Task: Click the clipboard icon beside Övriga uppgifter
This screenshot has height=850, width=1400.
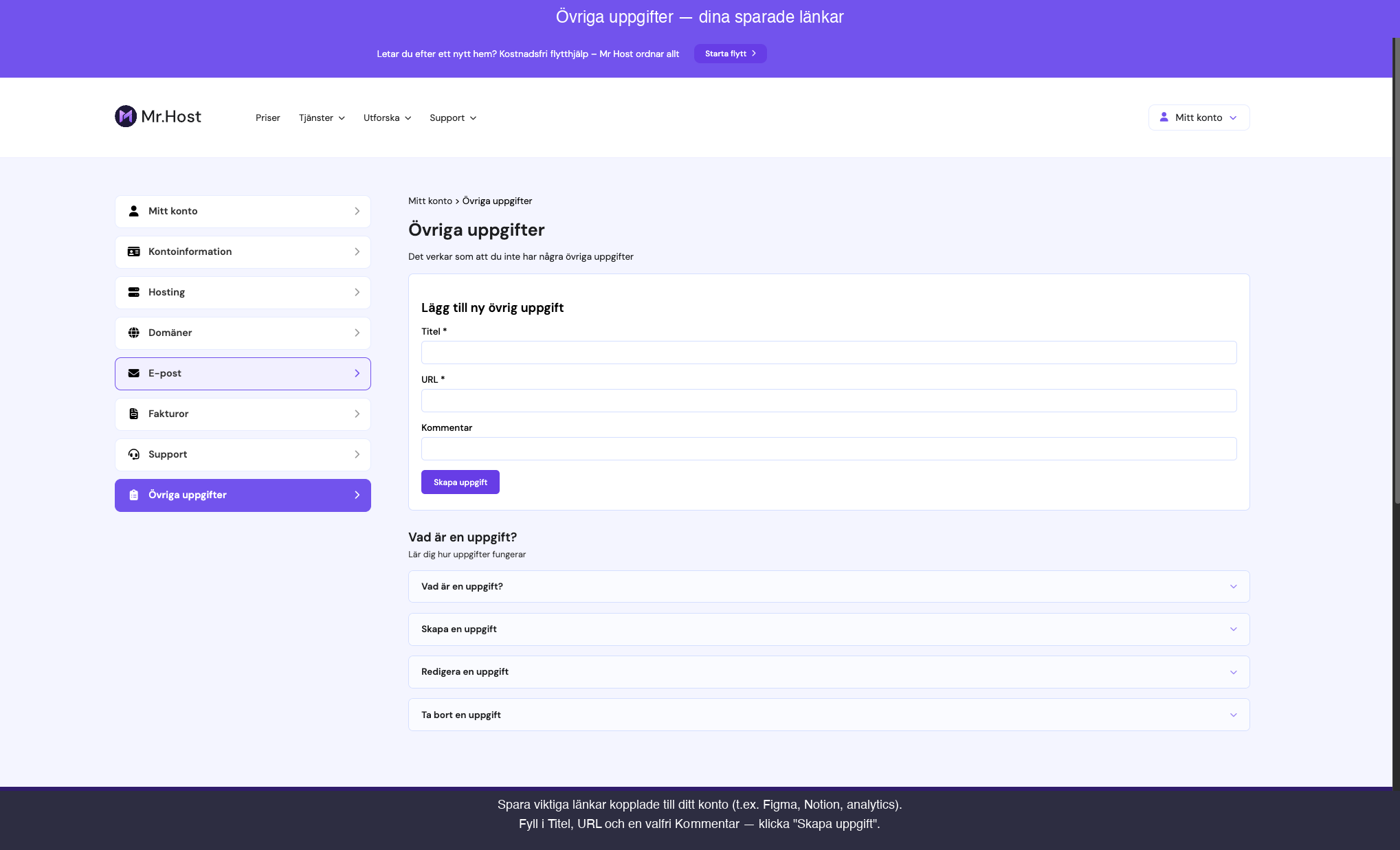Action: click(x=134, y=495)
